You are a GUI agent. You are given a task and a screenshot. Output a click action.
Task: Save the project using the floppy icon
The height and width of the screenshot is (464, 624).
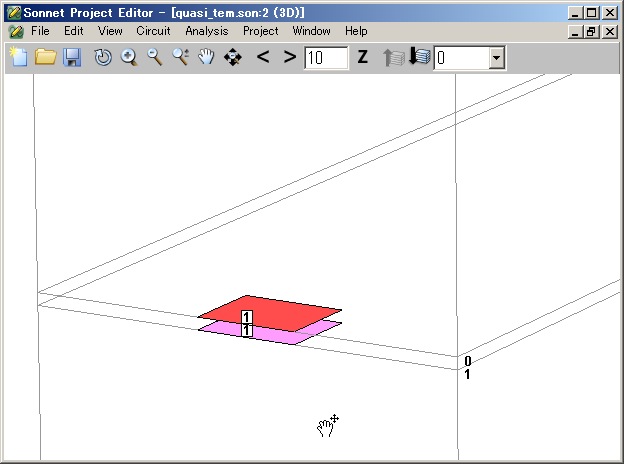tap(72, 57)
